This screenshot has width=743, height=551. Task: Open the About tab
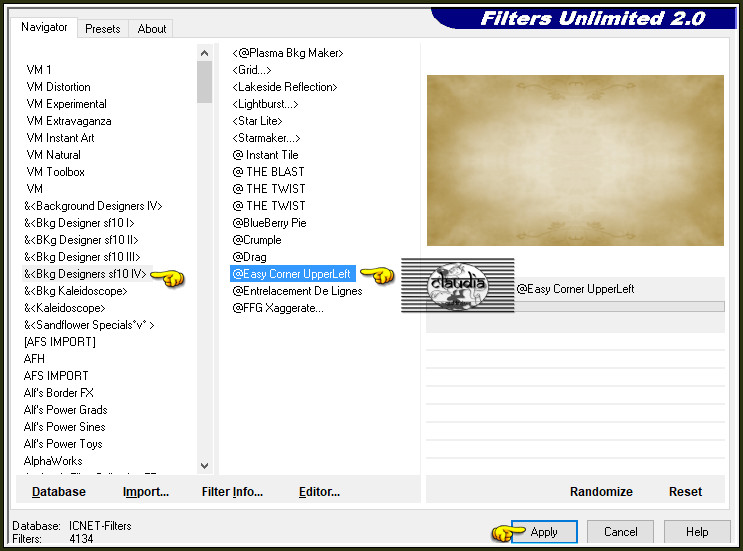coord(152,29)
